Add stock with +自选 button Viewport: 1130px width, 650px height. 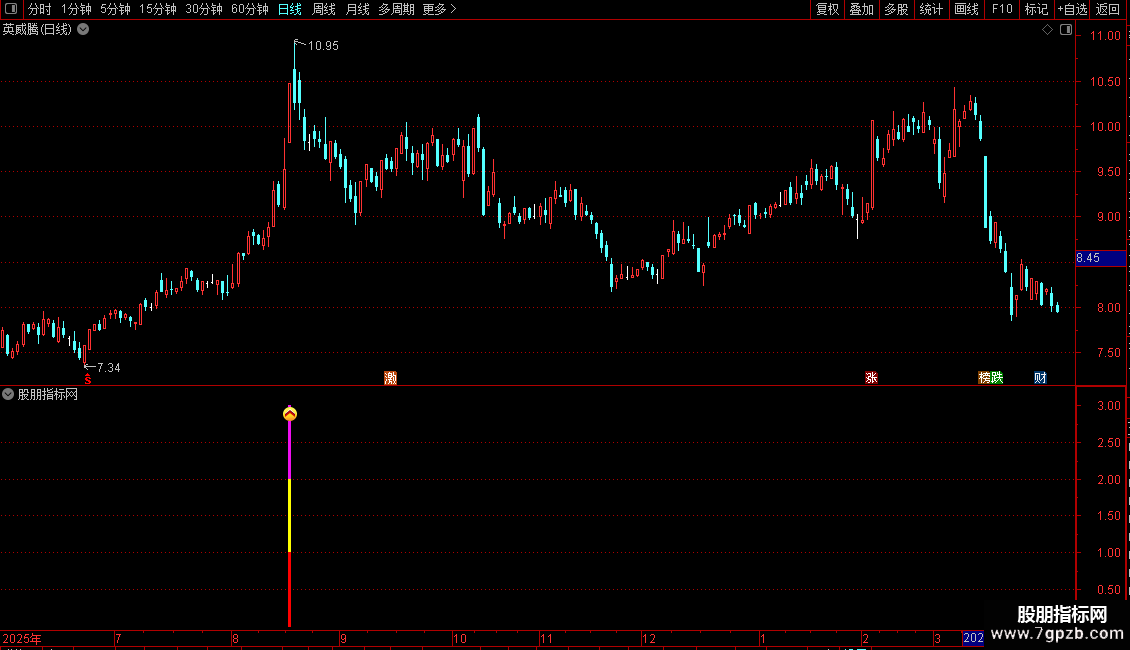1072,9
